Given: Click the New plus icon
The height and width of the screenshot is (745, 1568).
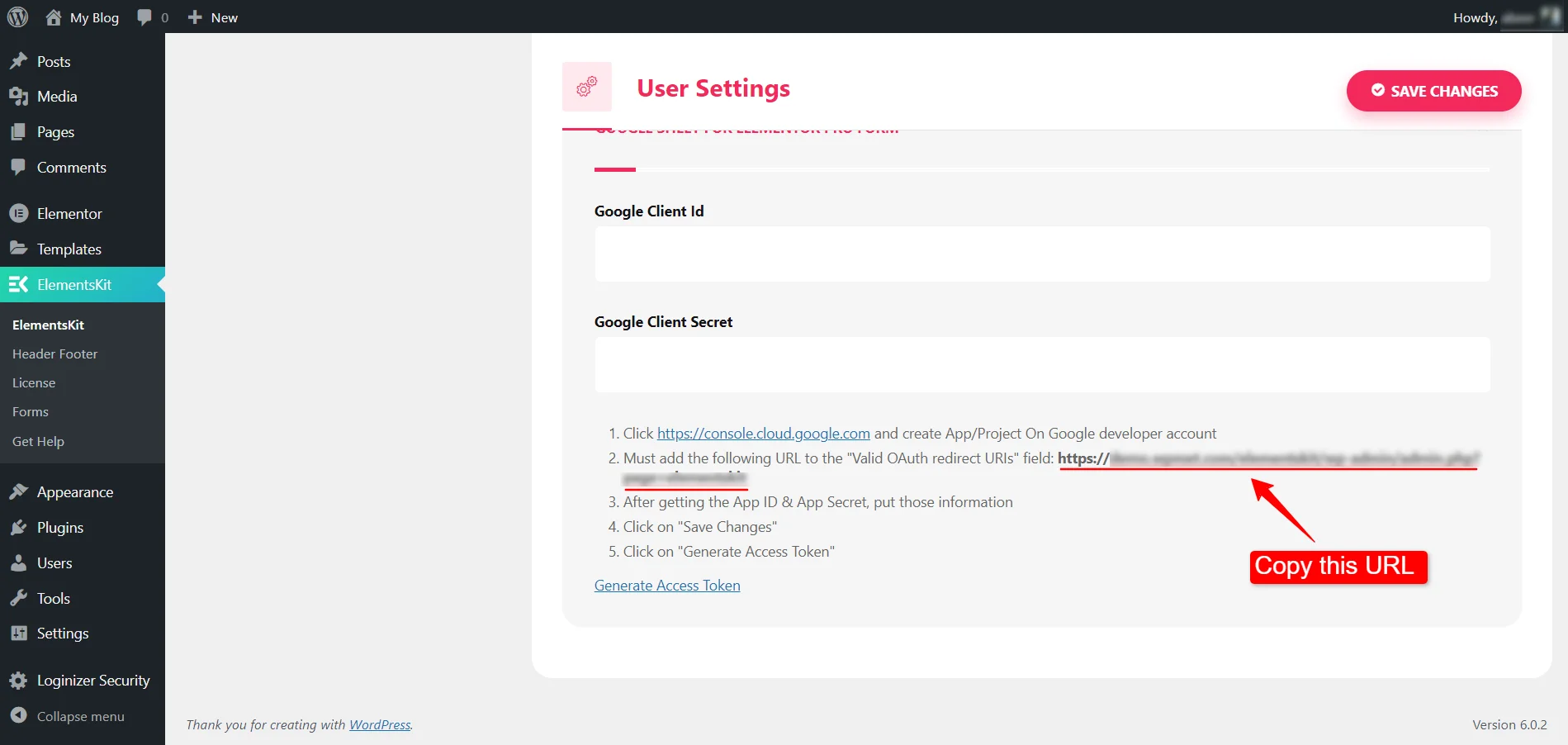Looking at the screenshot, I should coord(195,17).
